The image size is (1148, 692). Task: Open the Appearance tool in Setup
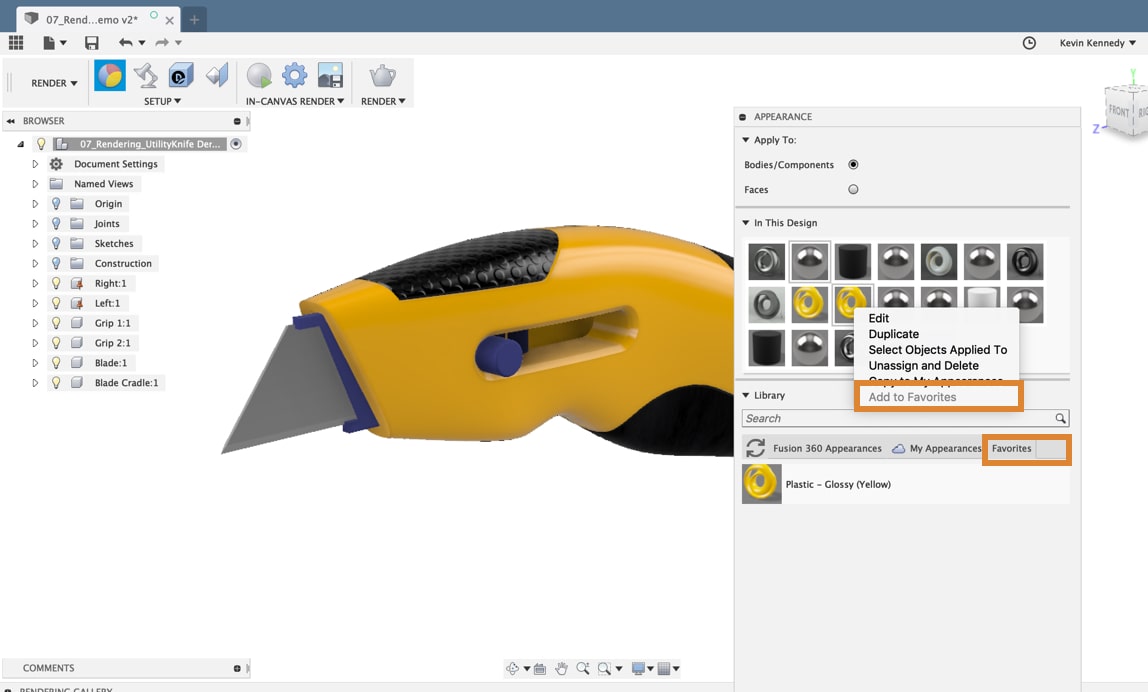tap(110, 75)
